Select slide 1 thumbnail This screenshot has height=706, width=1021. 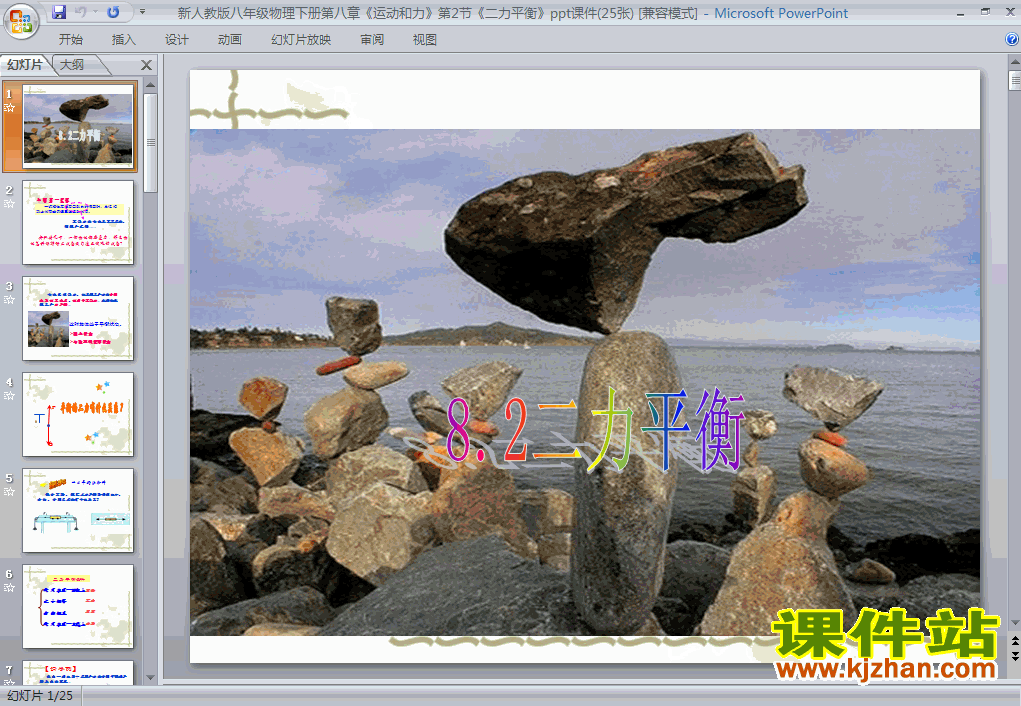click(77, 125)
